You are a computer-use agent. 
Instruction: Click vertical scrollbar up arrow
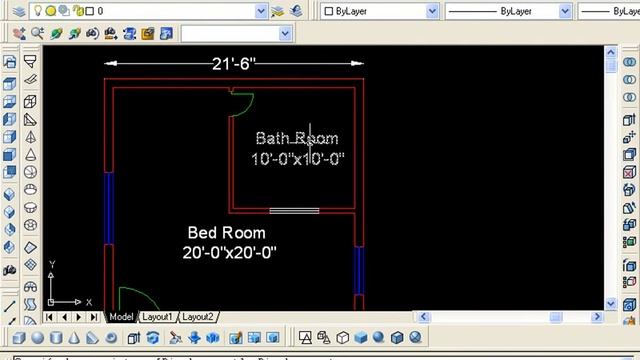pyautogui.click(x=611, y=52)
